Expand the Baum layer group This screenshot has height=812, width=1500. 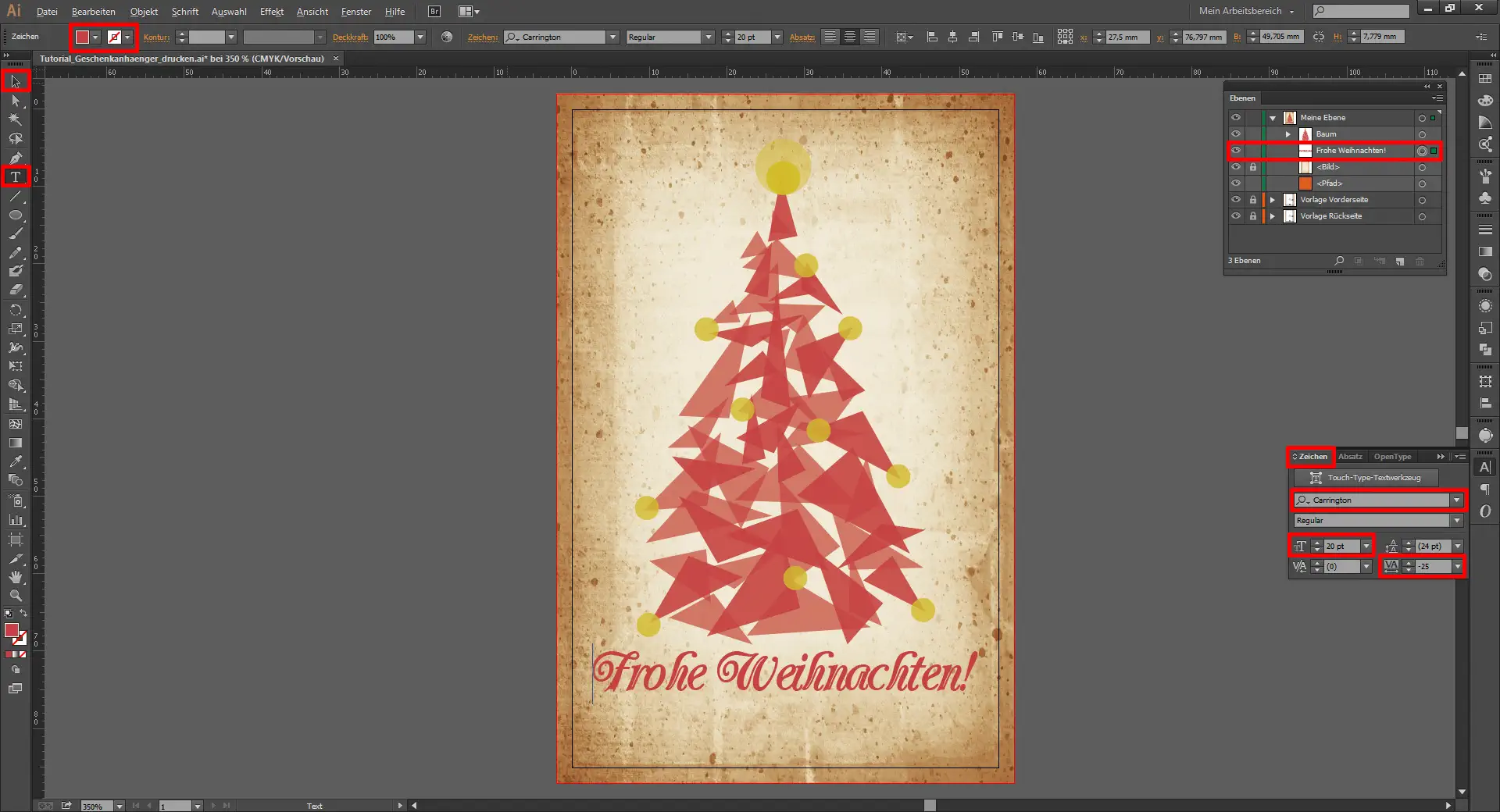(x=1288, y=134)
